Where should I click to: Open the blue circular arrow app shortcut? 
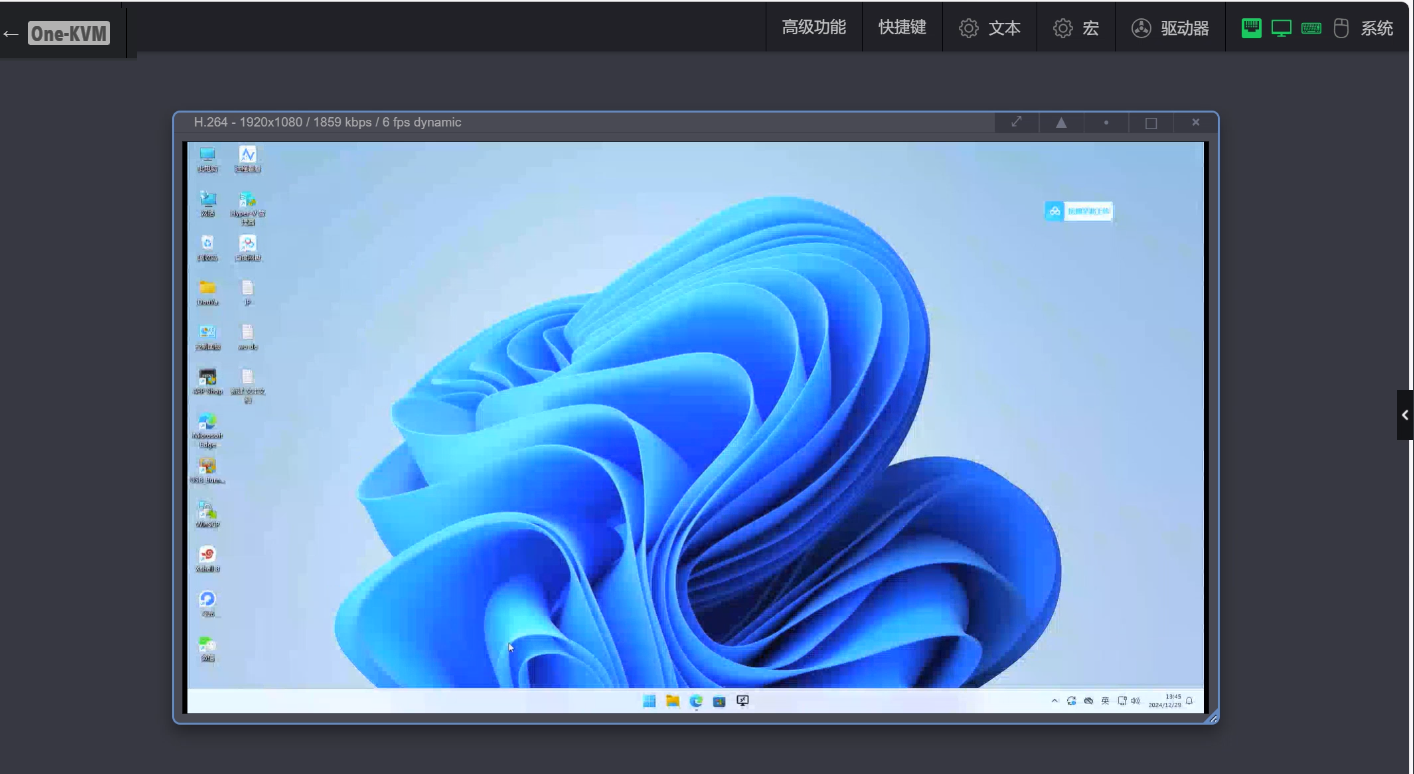pyautogui.click(x=207, y=603)
